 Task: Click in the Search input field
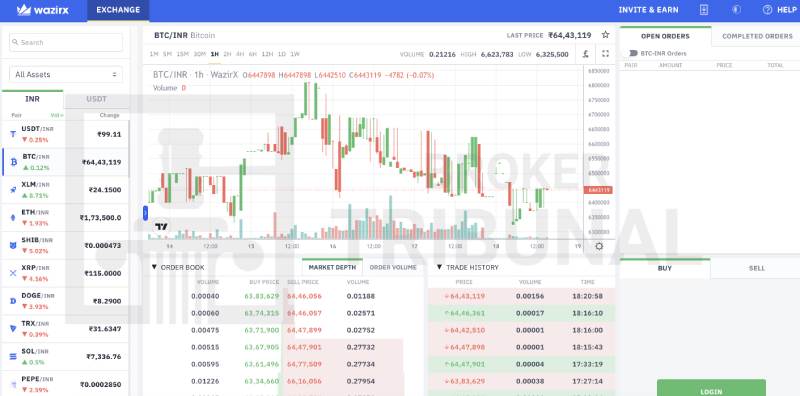click(66, 42)
